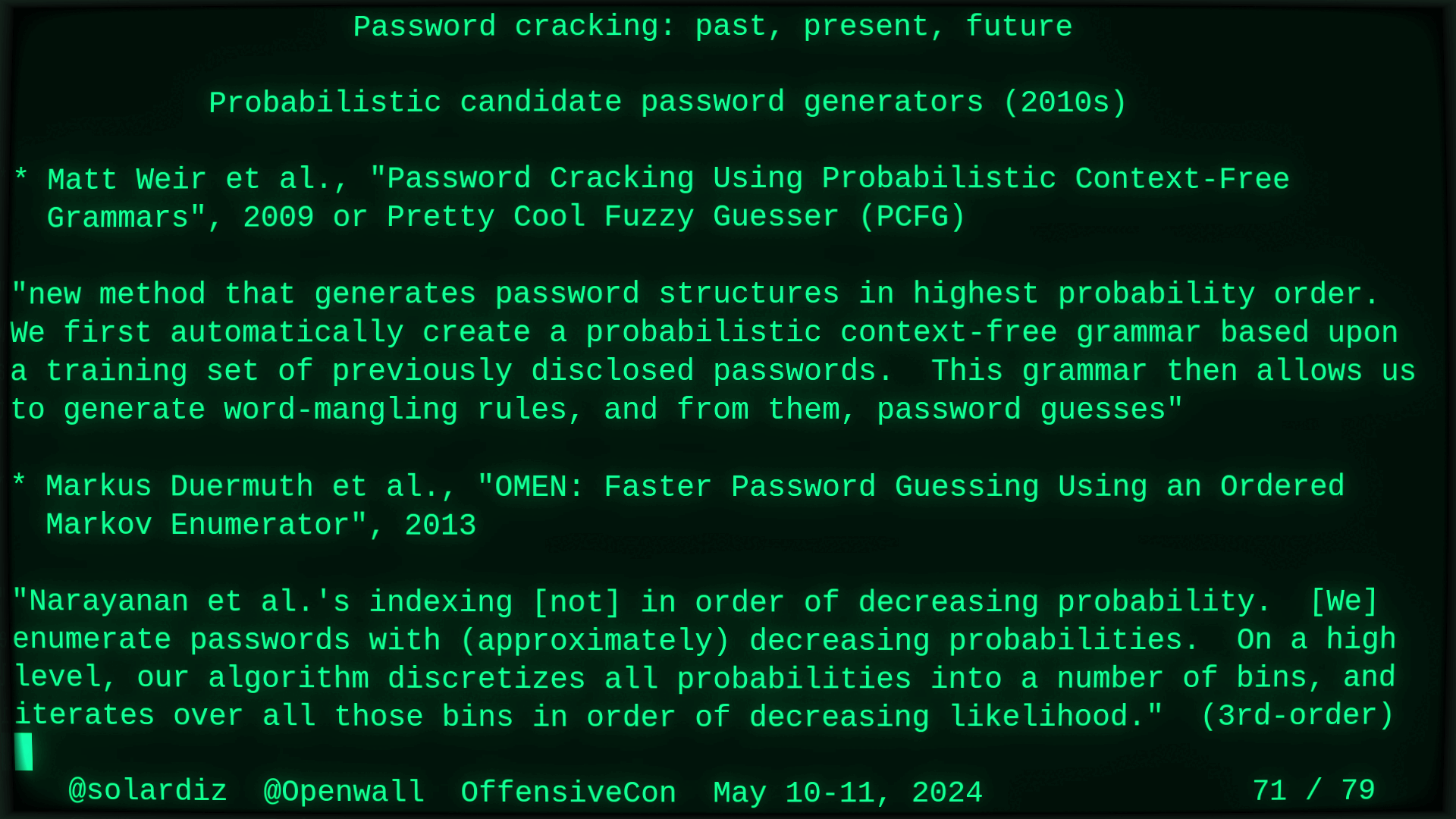Click the year "2013" citation
This screenshot has height=819, width=1456.
click(x=440, y=526)
